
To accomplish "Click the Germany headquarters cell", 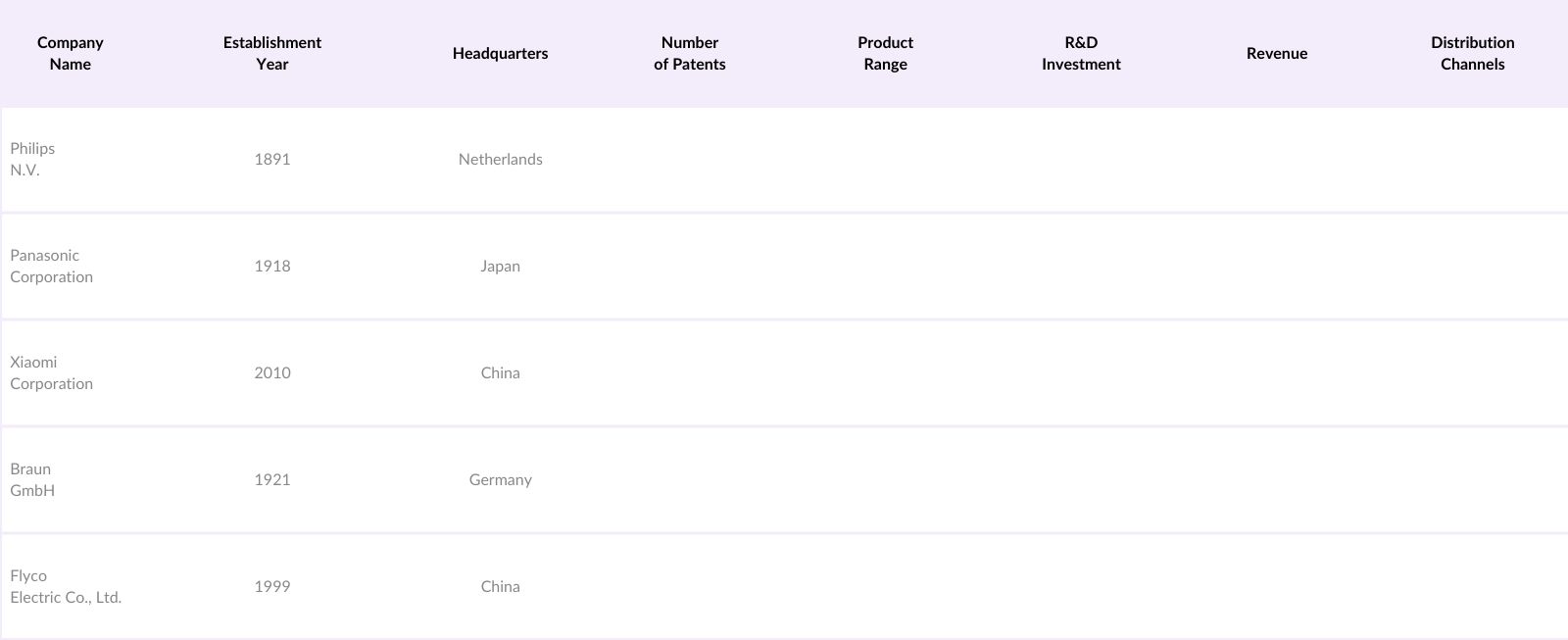I will (500, 479).
